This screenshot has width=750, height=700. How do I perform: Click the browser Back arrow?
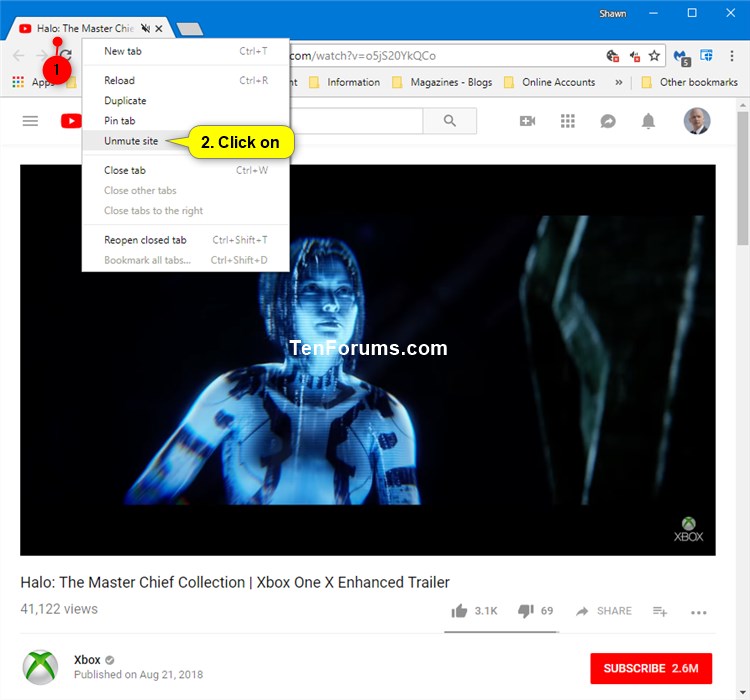pyautogui.click(x=18, y=56)
